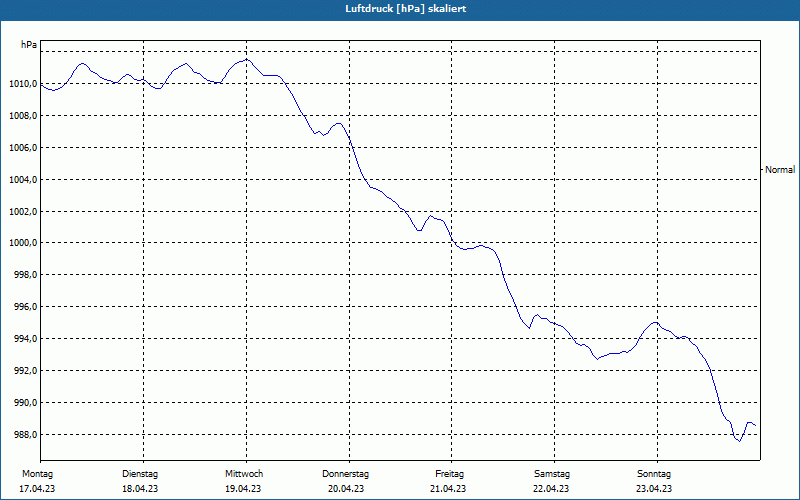Click the 1002,0 axis value
Viewport: 800px width, 500px height.
(23, 212)
